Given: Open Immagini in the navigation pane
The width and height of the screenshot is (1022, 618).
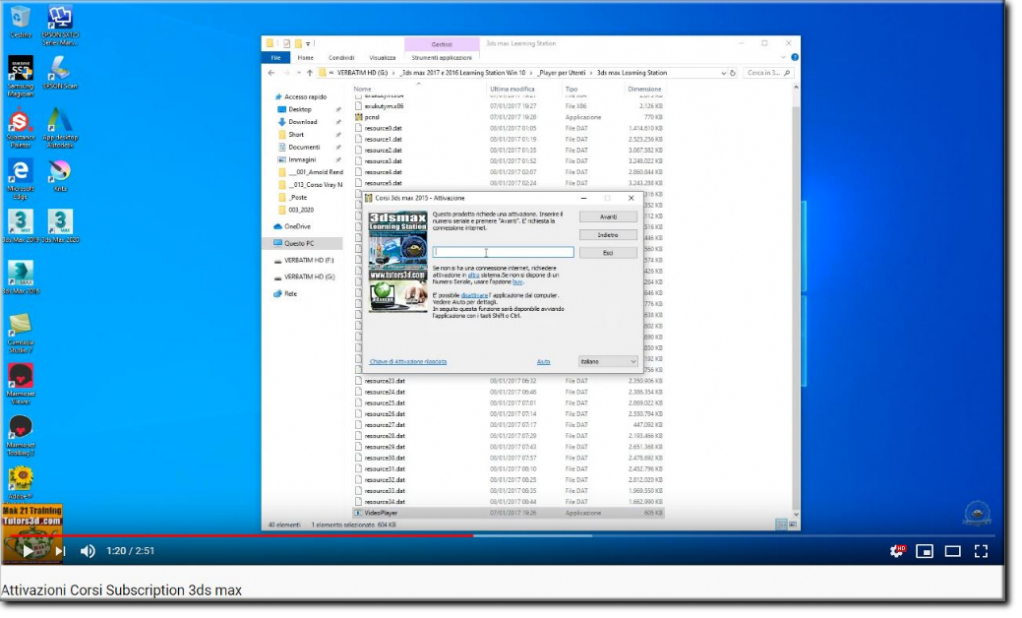Looking at the screenshot, I should click(302, 160).
